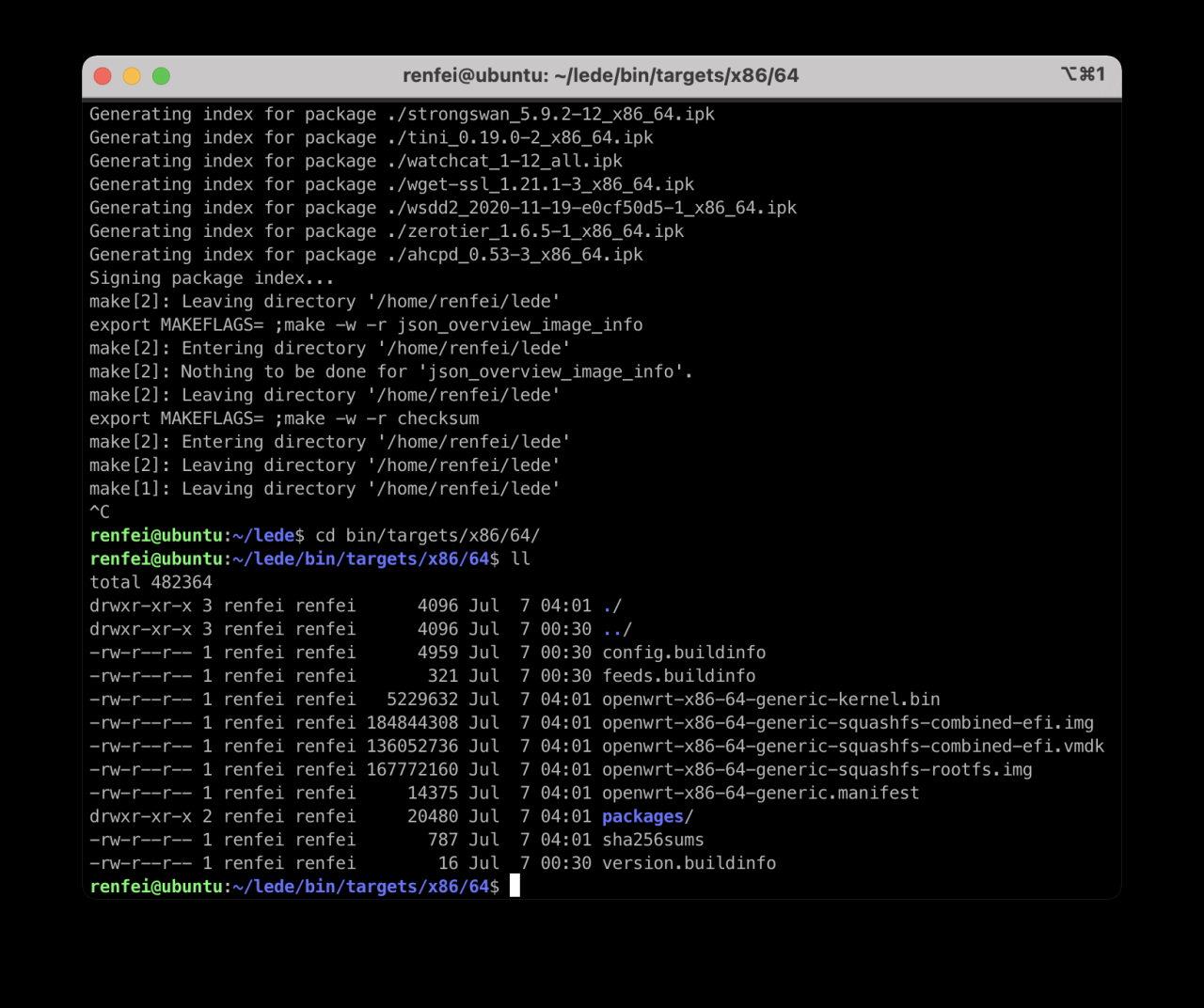Click the 'Signing package index...' line
1204x1008 pixels.
pos(212,278)
